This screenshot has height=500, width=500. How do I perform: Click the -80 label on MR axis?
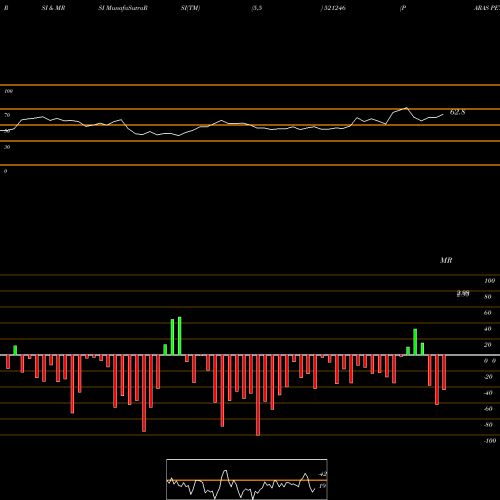488,425
